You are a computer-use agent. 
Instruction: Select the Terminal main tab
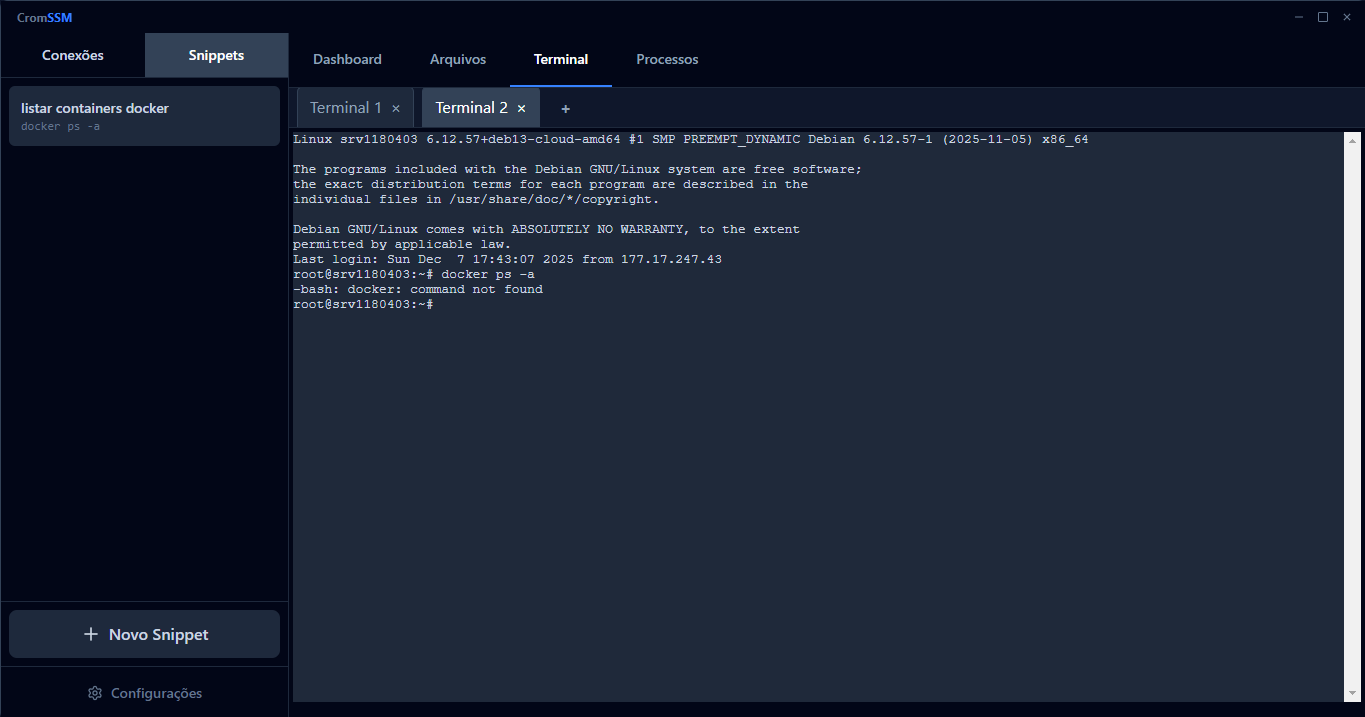tap(560, 59)
